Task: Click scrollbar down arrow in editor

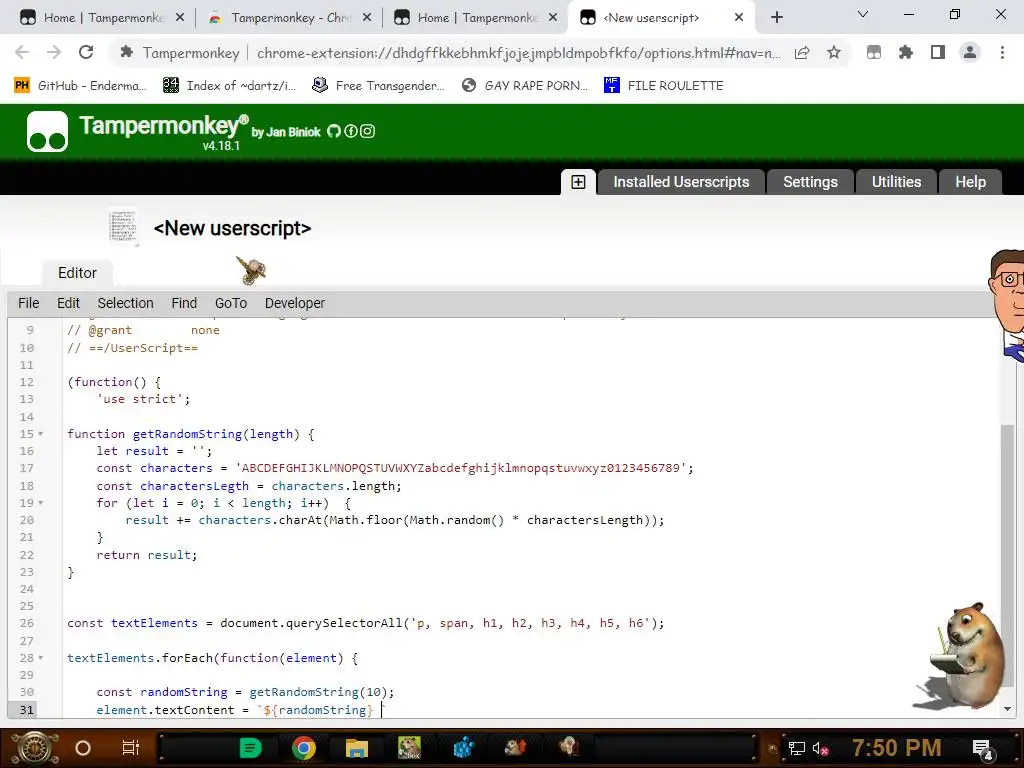Action: pos(1008,709)
